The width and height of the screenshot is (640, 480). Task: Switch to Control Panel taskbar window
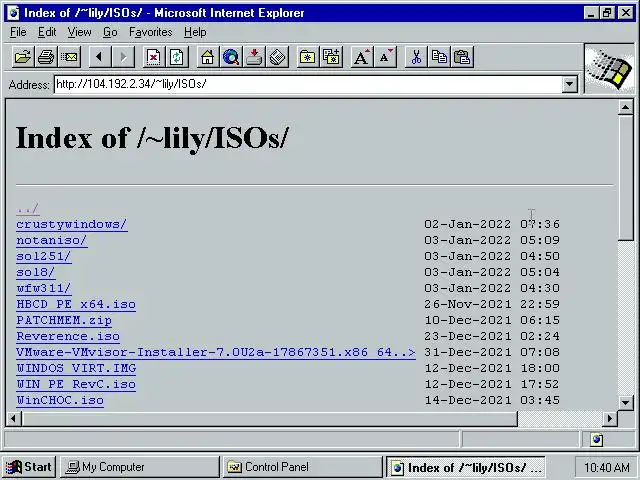pos(302,467)
